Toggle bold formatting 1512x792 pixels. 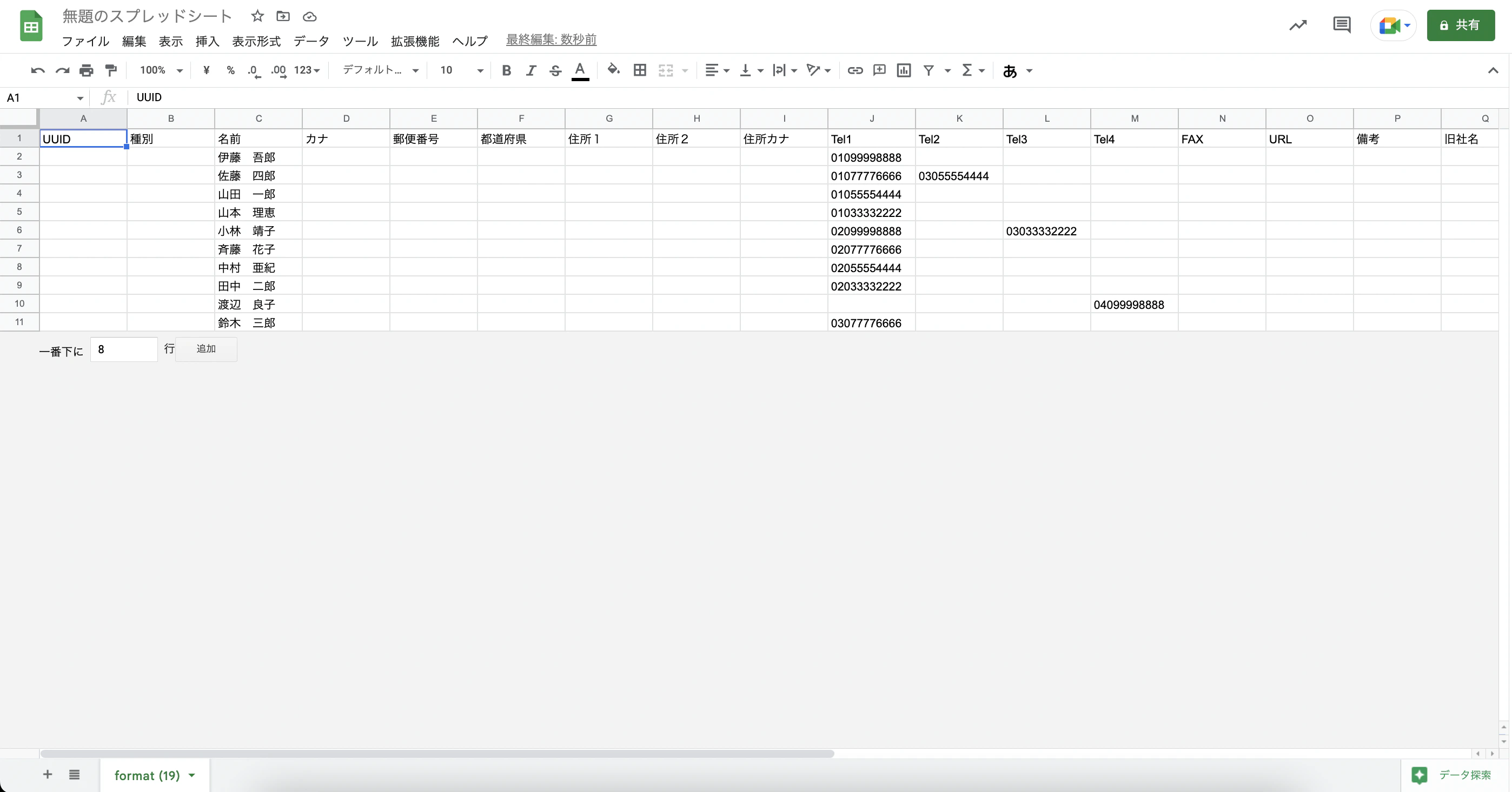pos(507,70)
